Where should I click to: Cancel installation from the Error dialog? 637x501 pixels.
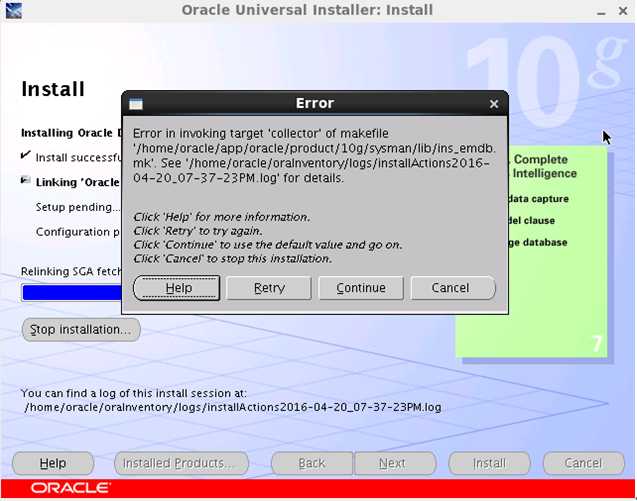453,288
